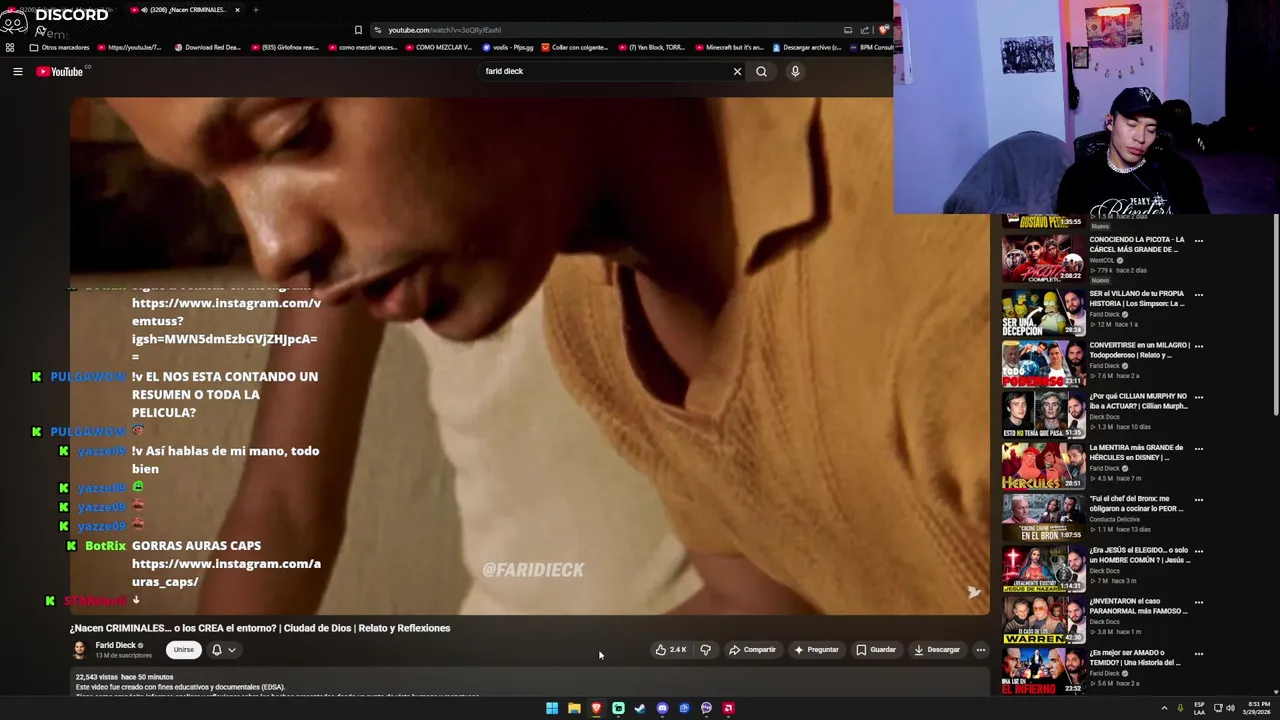Toggle notification bell for Farid Dieck
Viewport: 1280px width, 720px height.
coord(216,650)
